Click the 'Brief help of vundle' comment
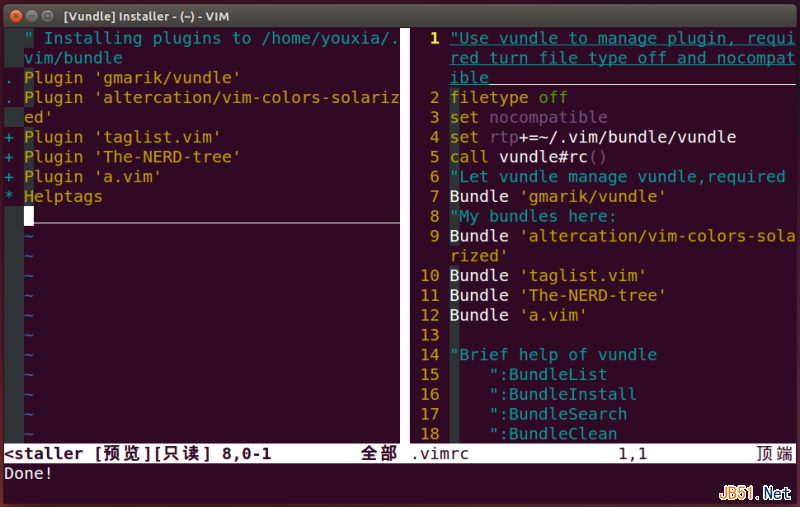 tap(554, 356)
